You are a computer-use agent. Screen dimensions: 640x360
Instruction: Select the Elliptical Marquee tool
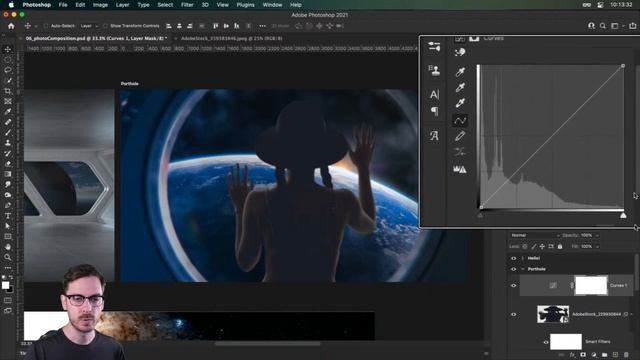[8, 60]
